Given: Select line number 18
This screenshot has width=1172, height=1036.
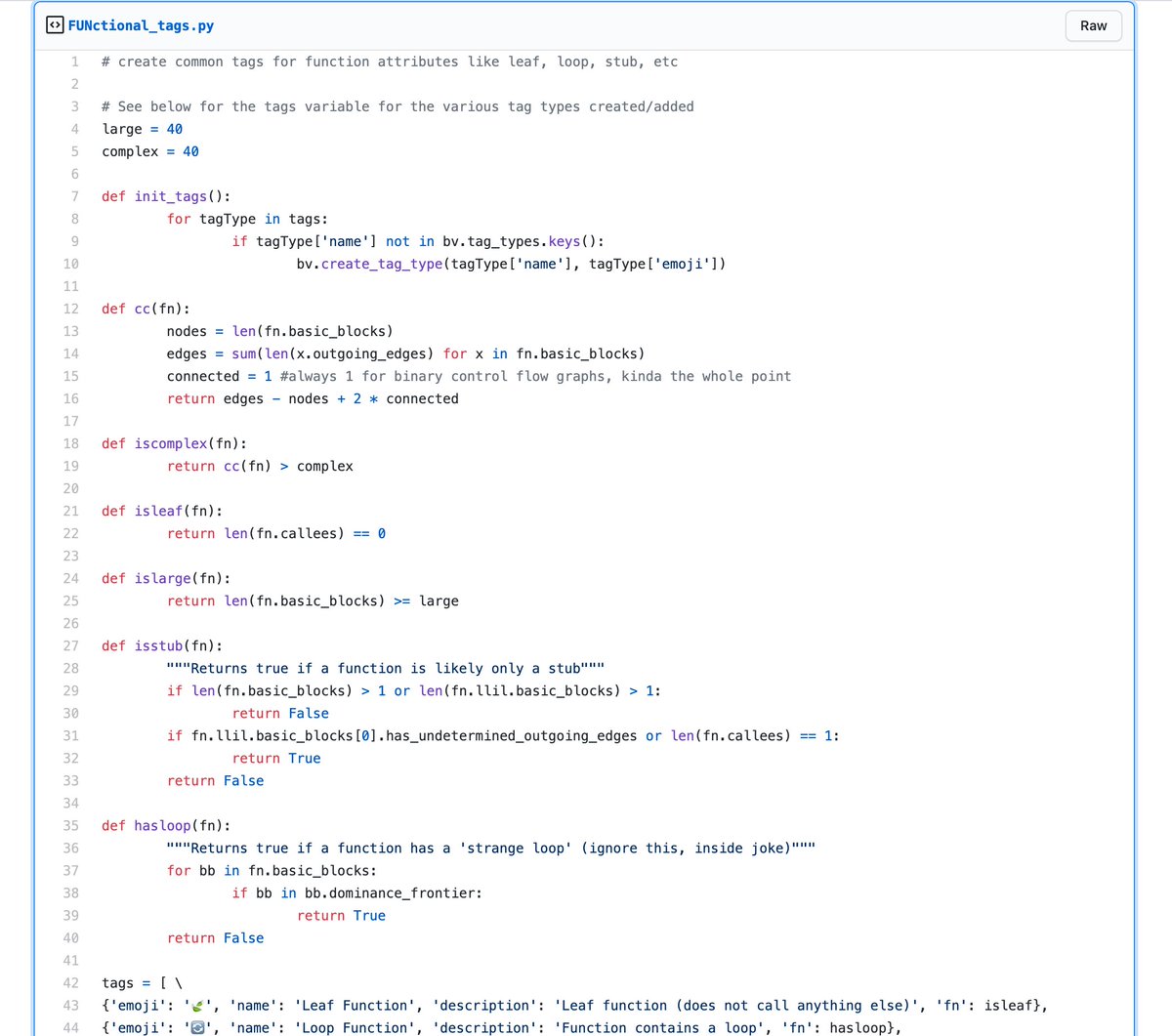Looking at the screenshot, I should pos(71,443).
